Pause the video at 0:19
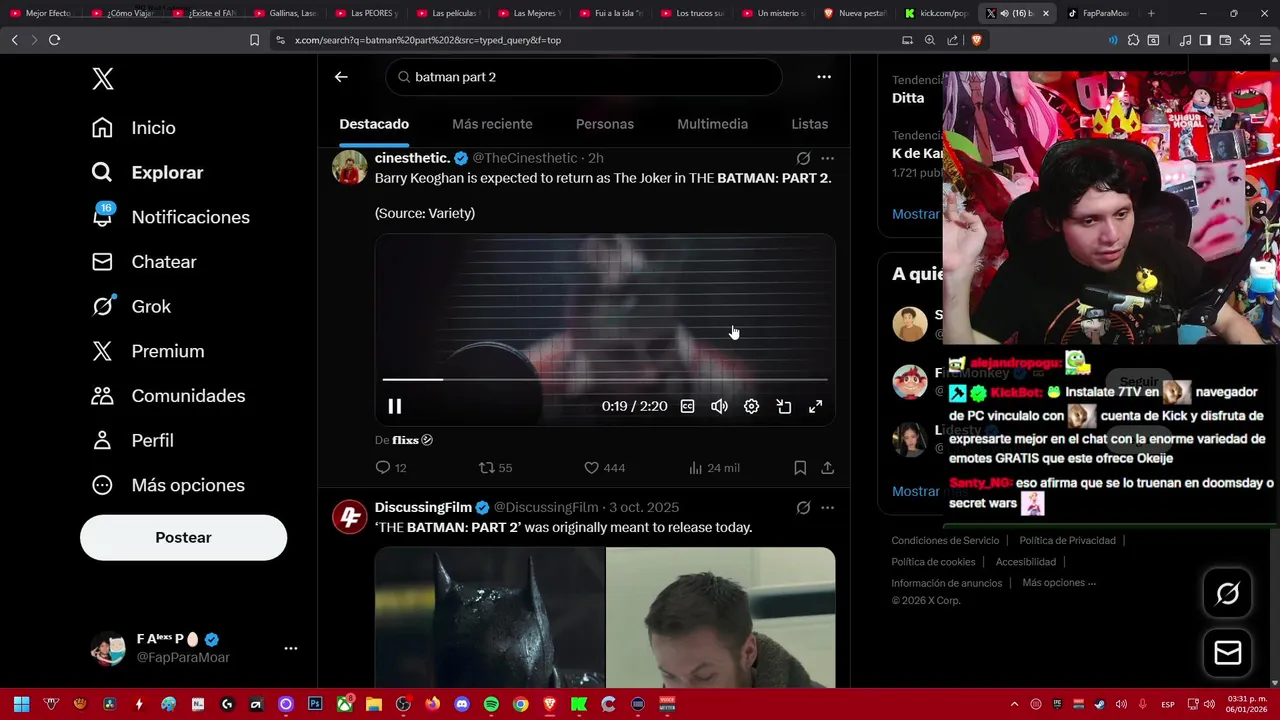 pos(395,406)
